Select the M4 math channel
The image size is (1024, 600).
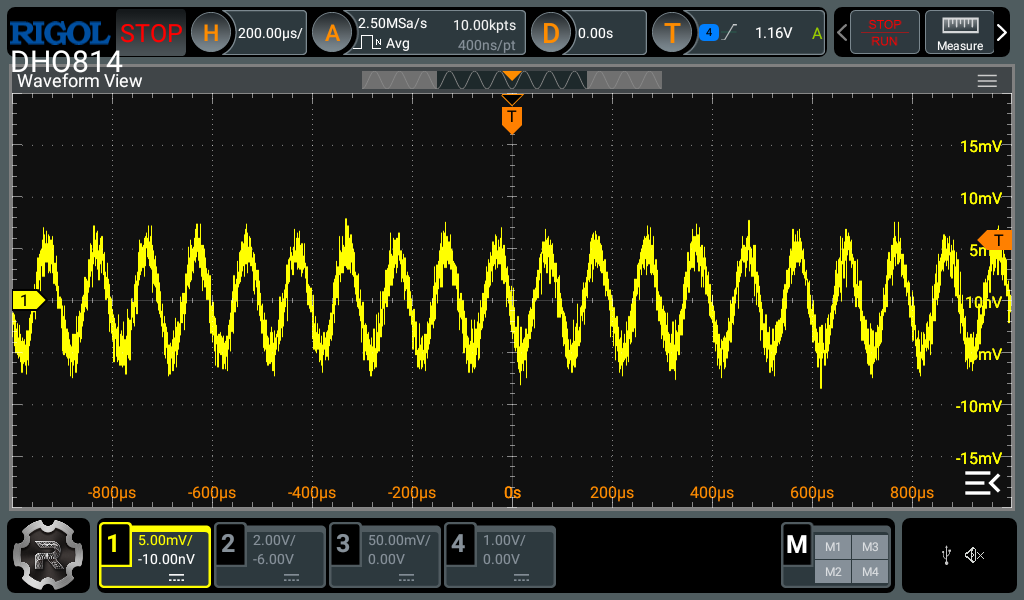[x=870, y=571]
